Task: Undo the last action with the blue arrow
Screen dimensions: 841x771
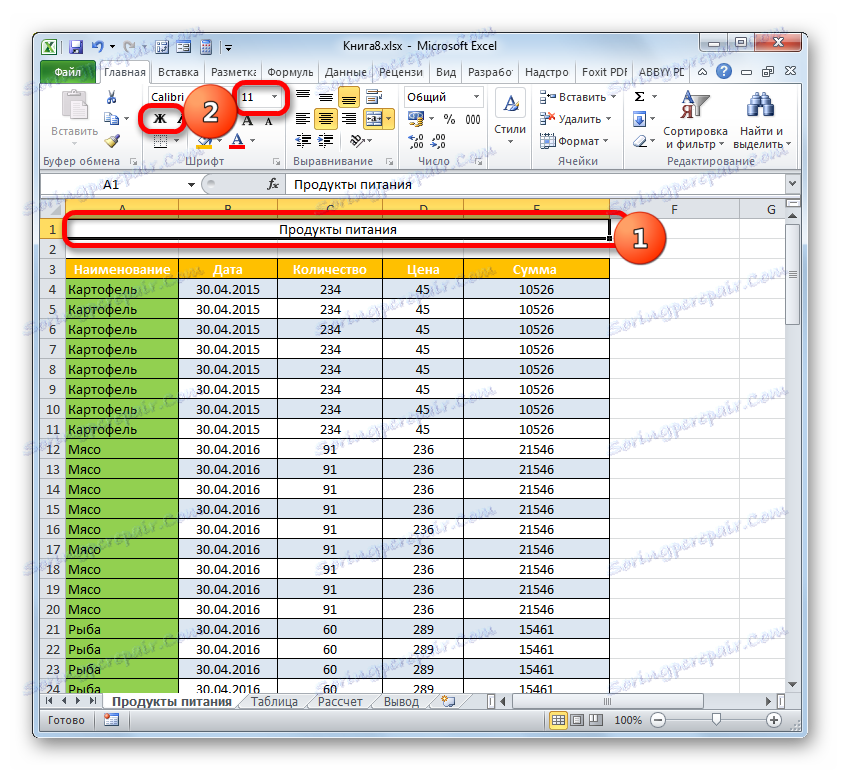Action: [x=98, y=47]
